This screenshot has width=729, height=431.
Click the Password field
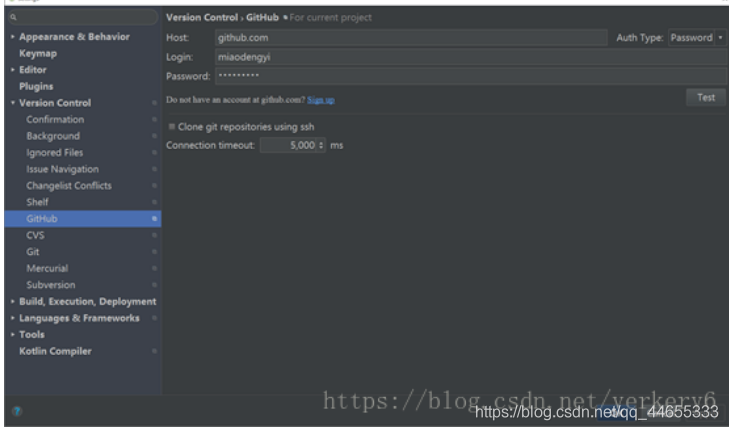point(471,76)
